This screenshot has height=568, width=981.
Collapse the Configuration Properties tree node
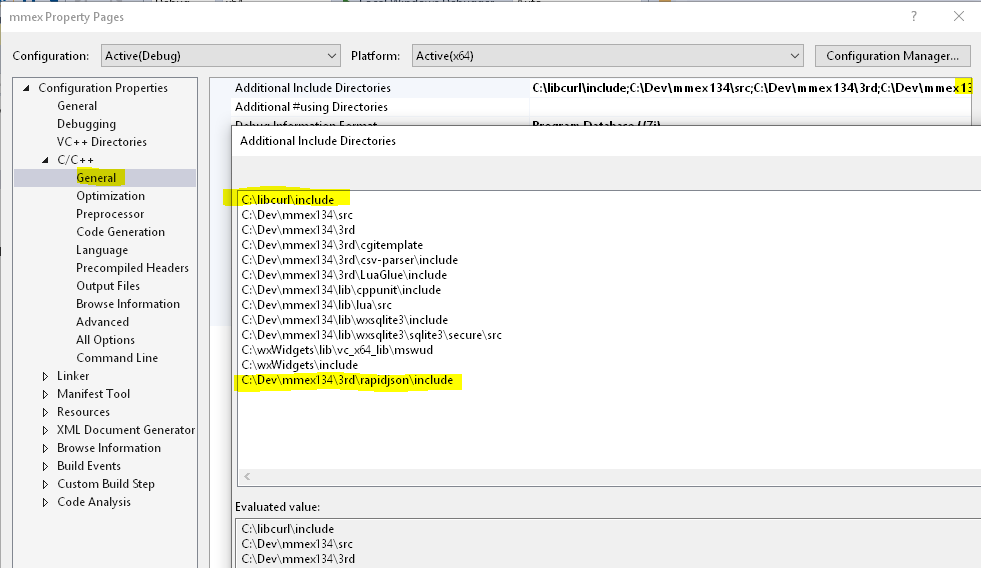(26, 88)
